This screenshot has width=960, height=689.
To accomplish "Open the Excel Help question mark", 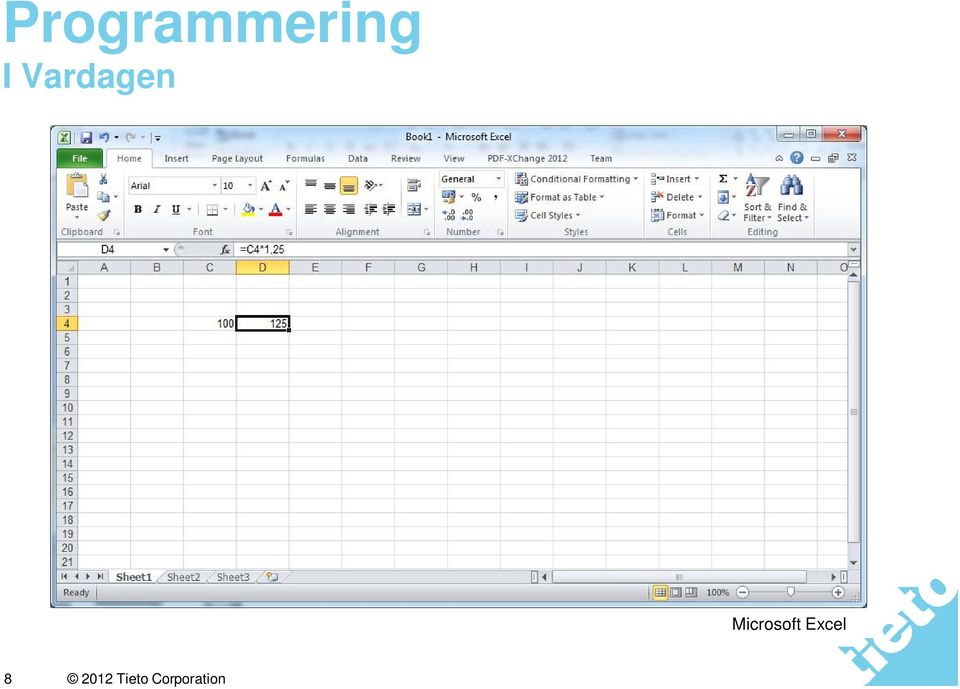I will pyautogui.click(x=797, y=158).
